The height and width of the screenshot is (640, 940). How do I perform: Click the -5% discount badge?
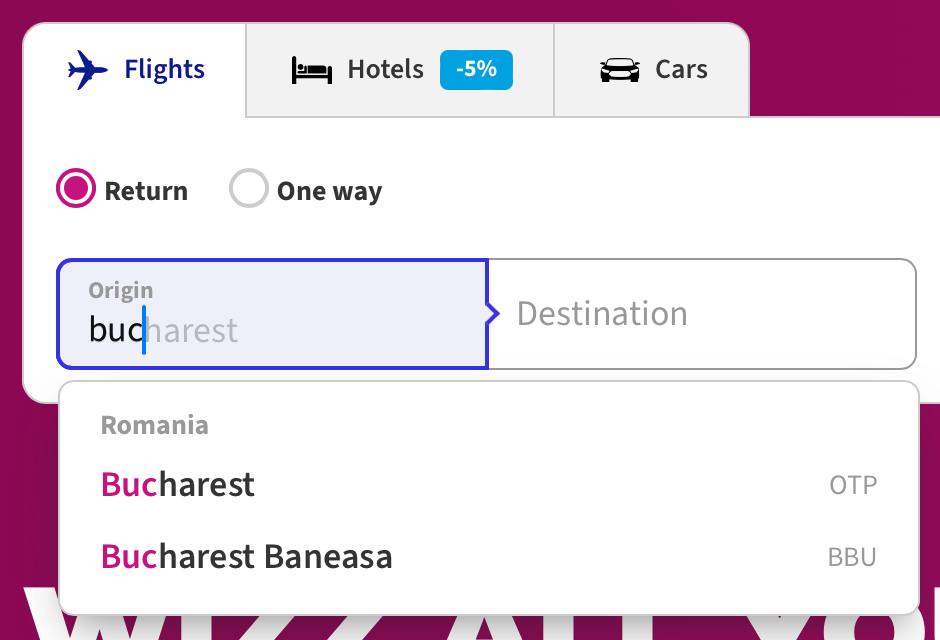pos(476,69)
